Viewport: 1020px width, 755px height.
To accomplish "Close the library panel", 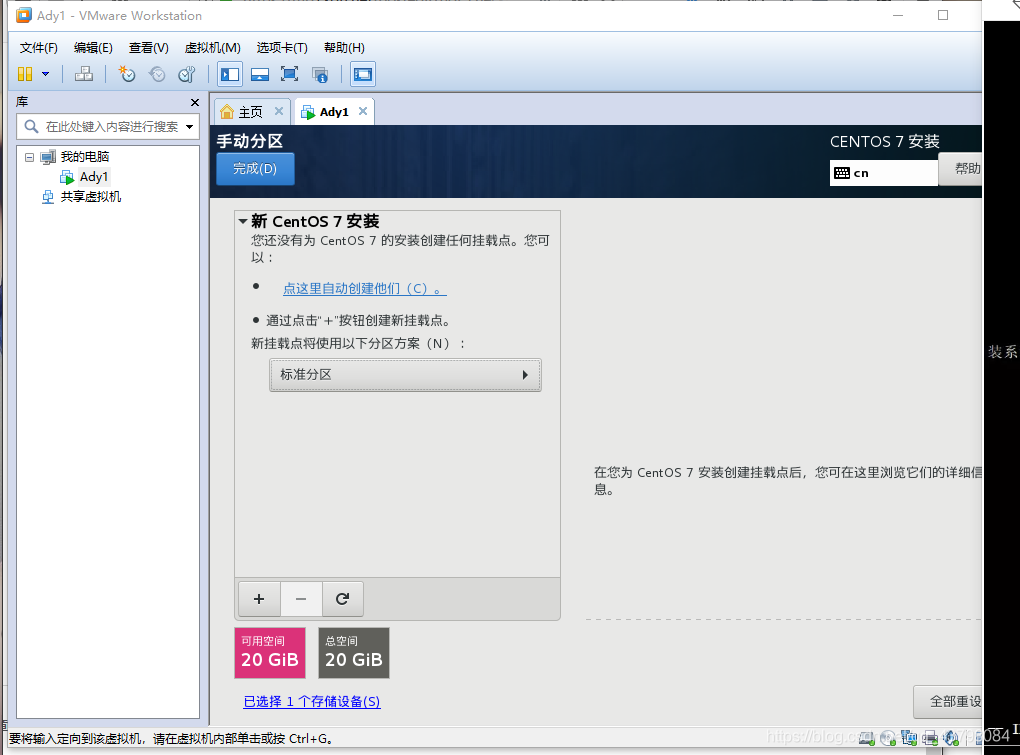I will 195,103.
